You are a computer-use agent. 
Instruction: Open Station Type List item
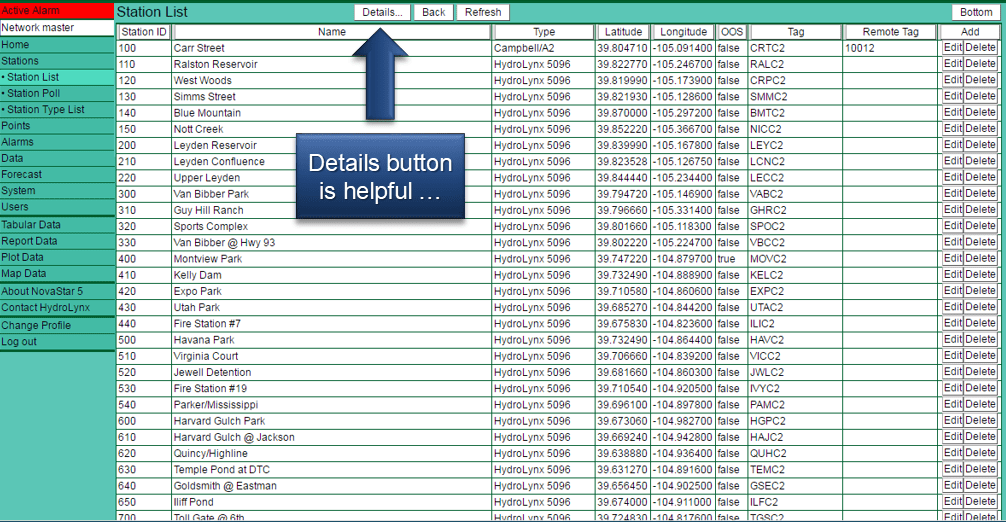57,110
